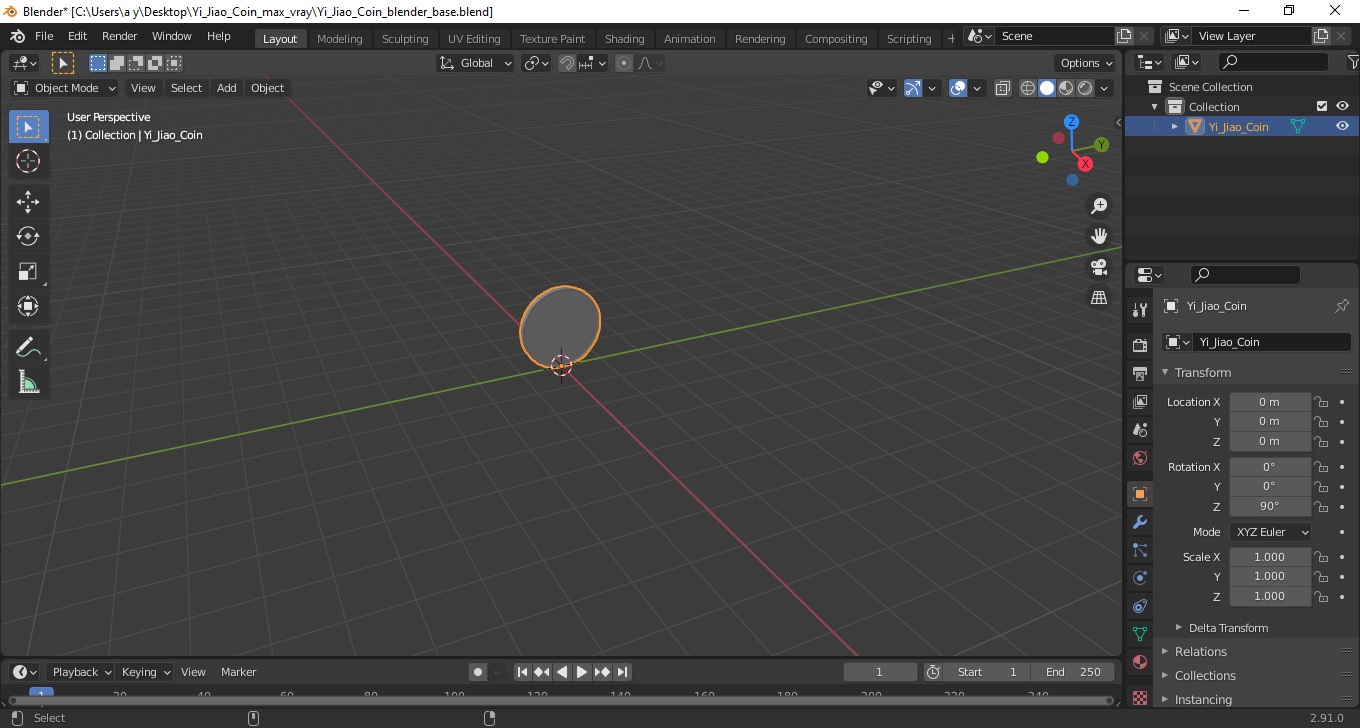Click the timeline Marker button

coord(238,672)
